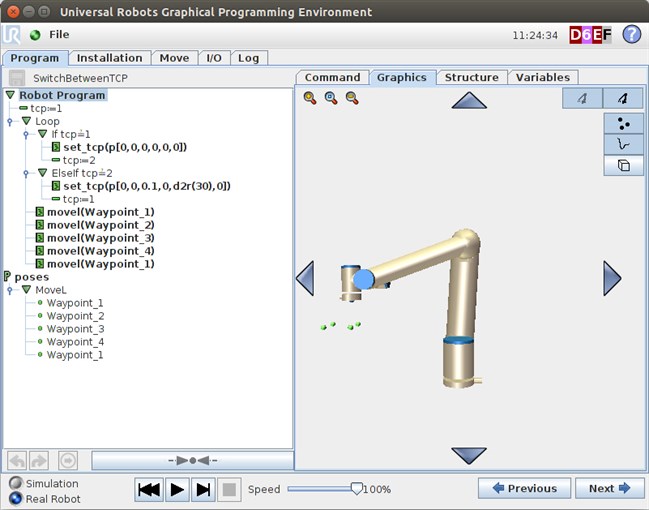Click the Previous button

[524, 488]
